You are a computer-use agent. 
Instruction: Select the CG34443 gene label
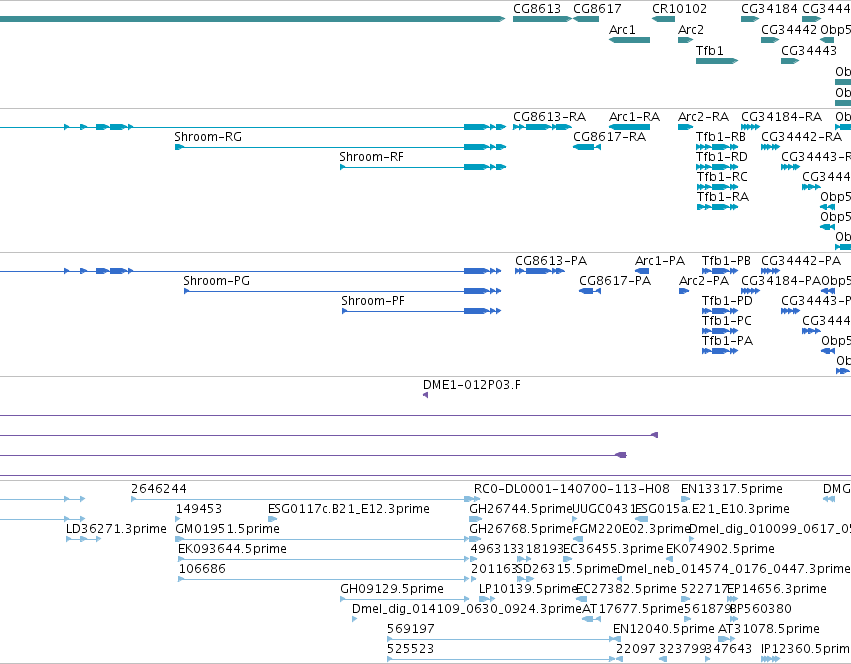point(809,50)
